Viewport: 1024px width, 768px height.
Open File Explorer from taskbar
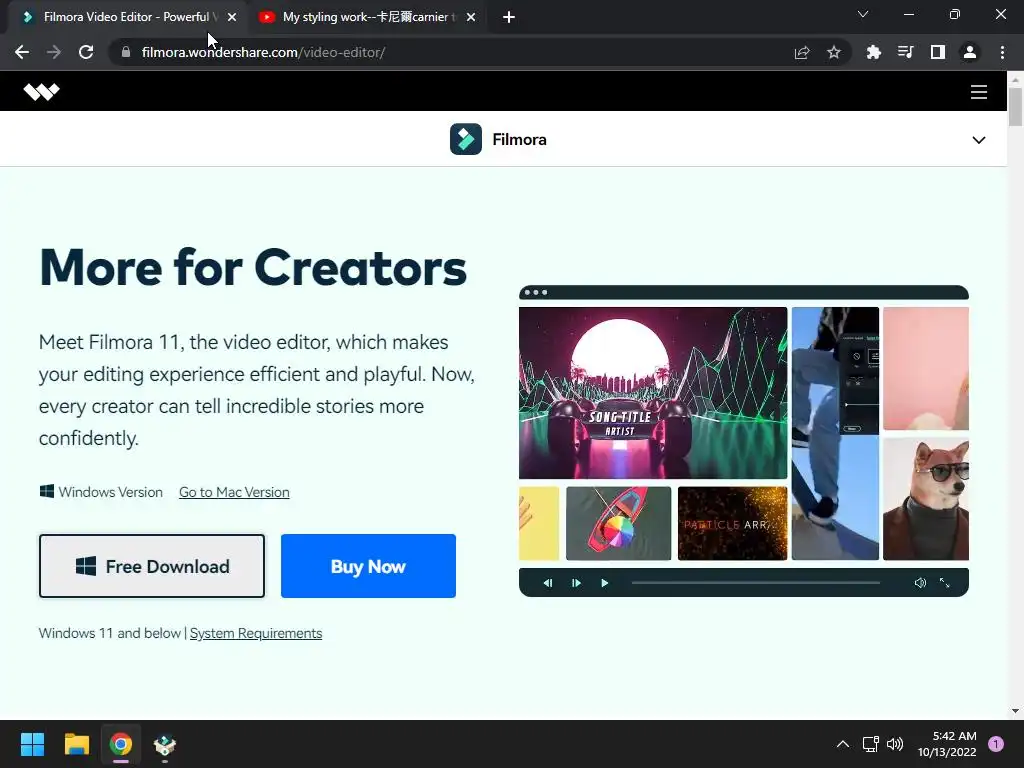[x=76, y=744]
